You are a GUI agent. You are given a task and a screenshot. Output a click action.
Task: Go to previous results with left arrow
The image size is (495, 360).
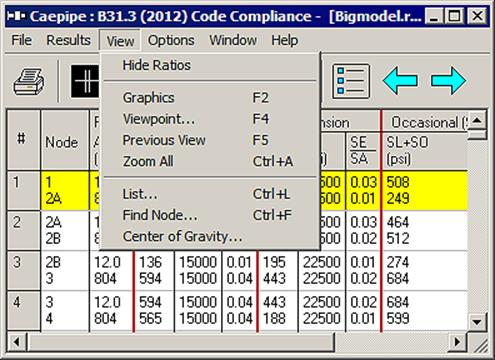point(400,81)
